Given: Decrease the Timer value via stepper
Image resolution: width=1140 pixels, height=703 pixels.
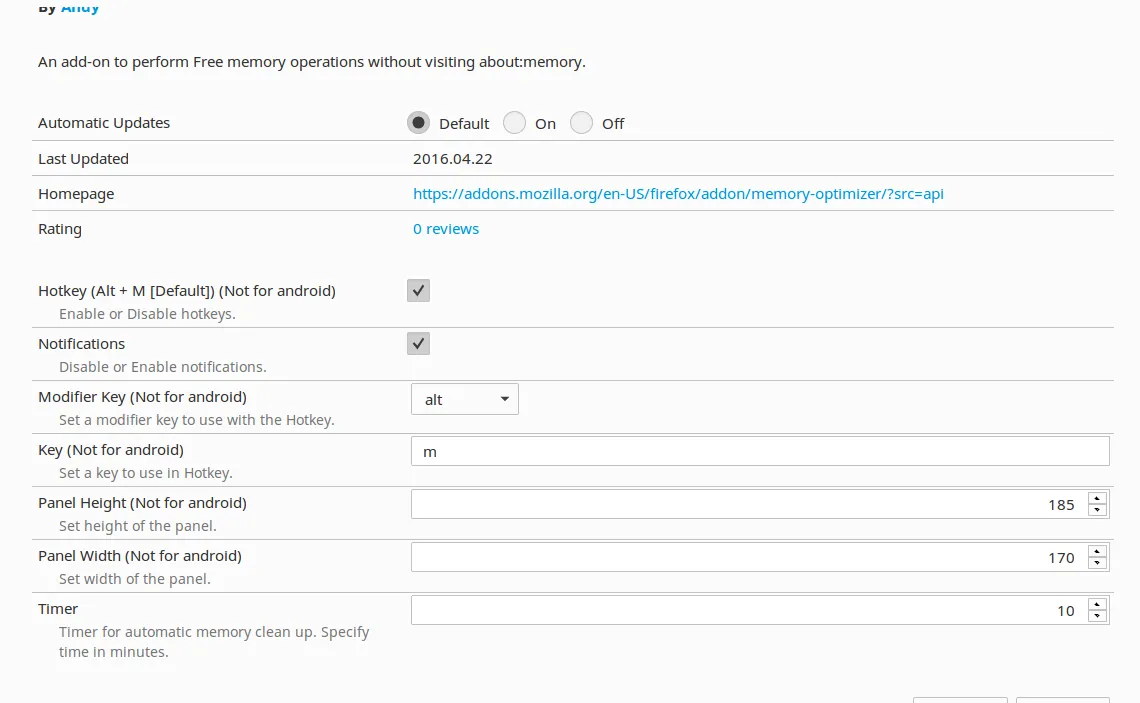Looking at the screenshot, I should (1097, 614).
